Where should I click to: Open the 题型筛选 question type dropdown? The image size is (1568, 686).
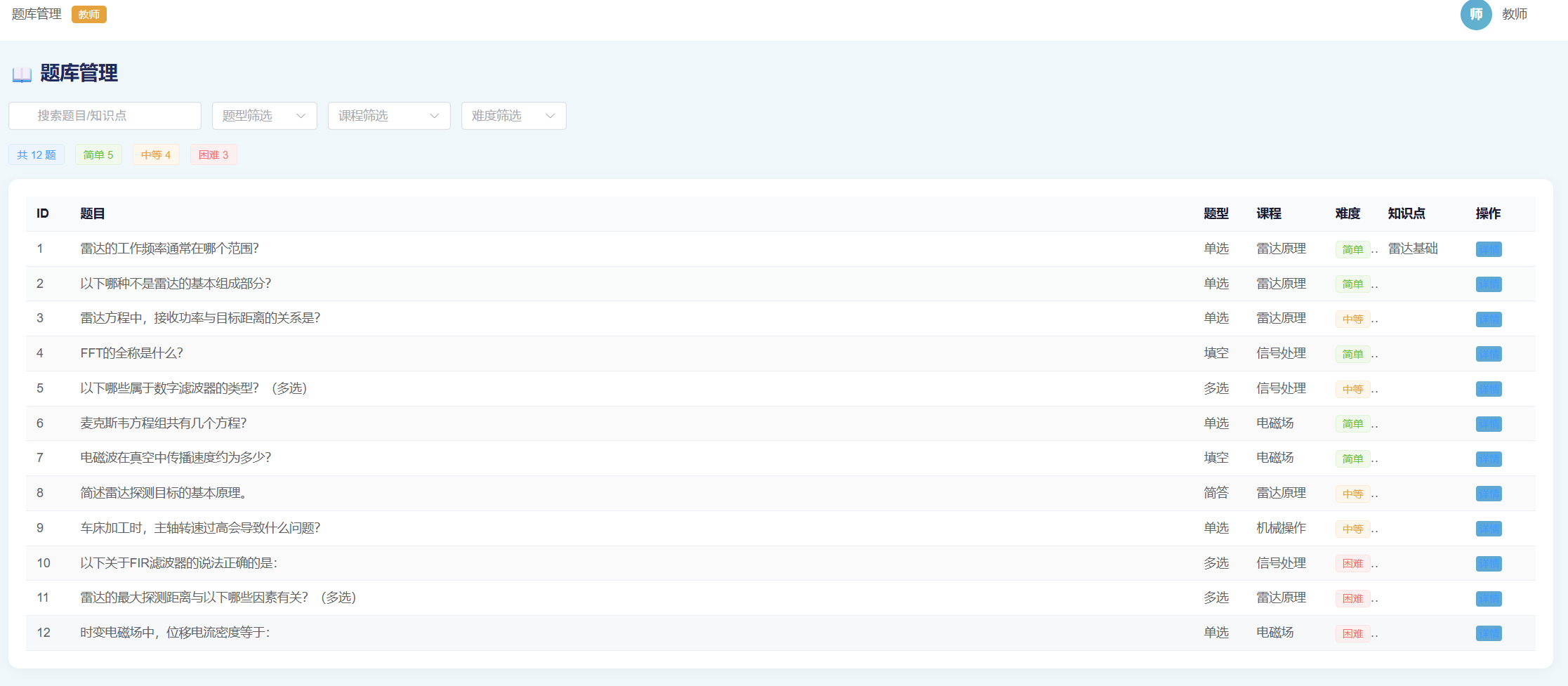[264, 116]
